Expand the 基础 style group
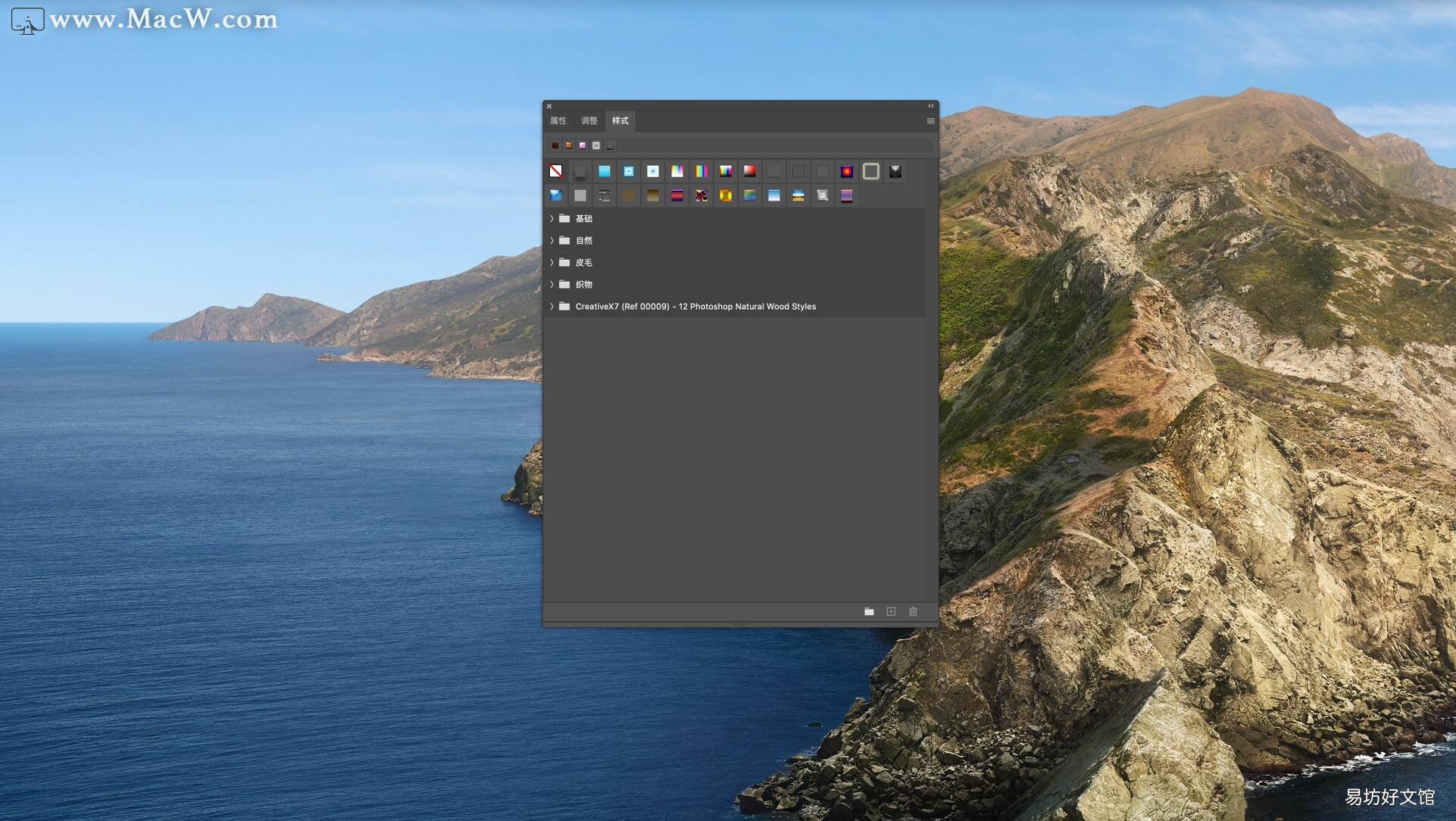The image size is (1456, 821). (551, 218)
